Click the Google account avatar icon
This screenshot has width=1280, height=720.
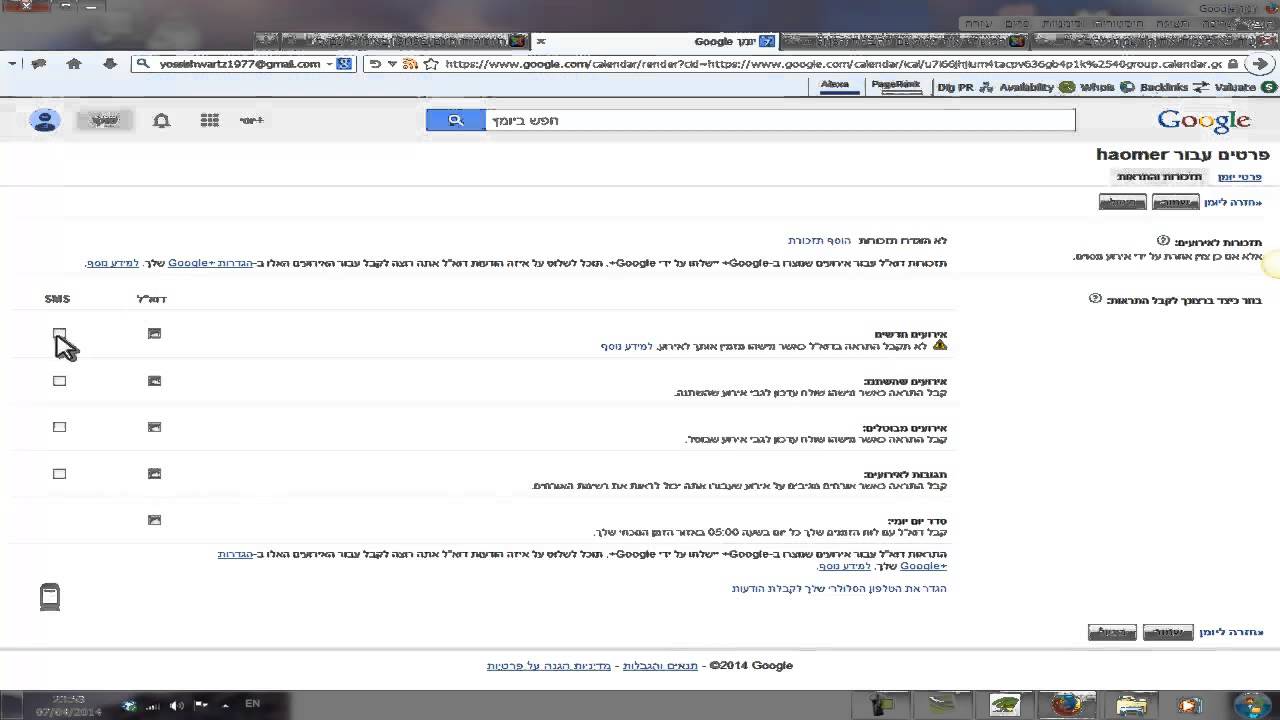(x=45, y=120)
